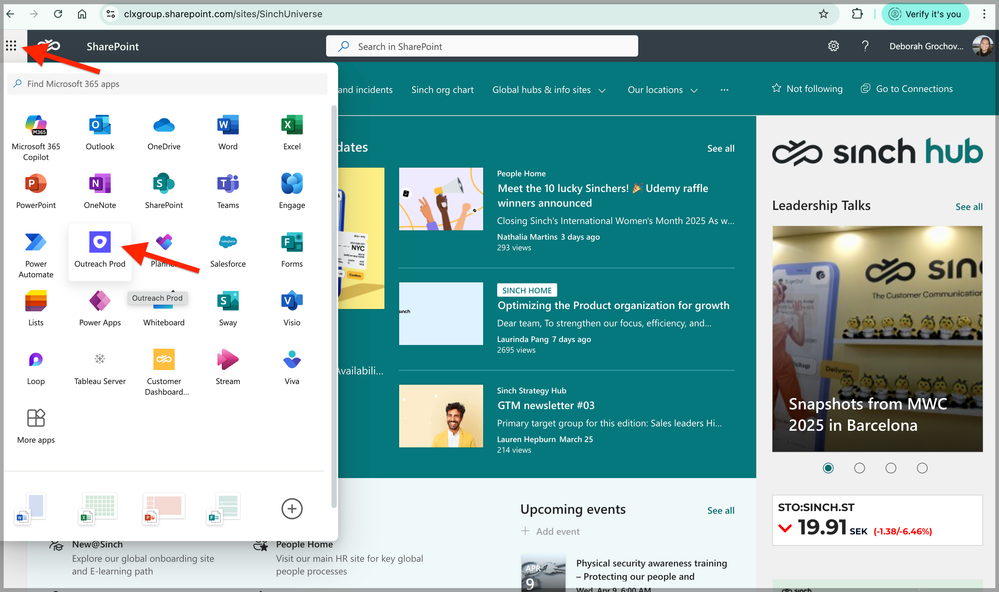The width and height of the screenshot is (999, 592).
Task: Open Power Automate app
Action: [36, 255]
